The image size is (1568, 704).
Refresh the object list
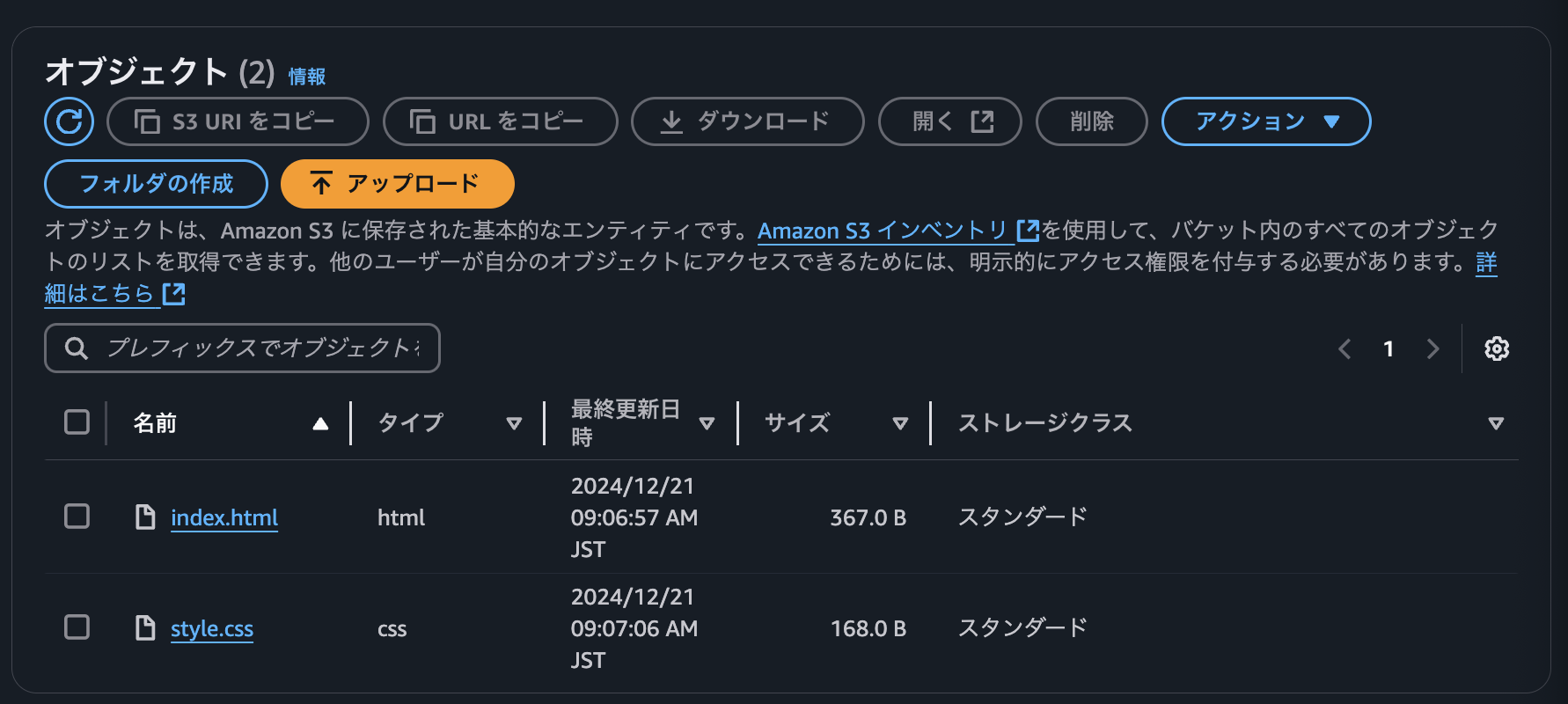pyautogui.click(x=70, y=121)
